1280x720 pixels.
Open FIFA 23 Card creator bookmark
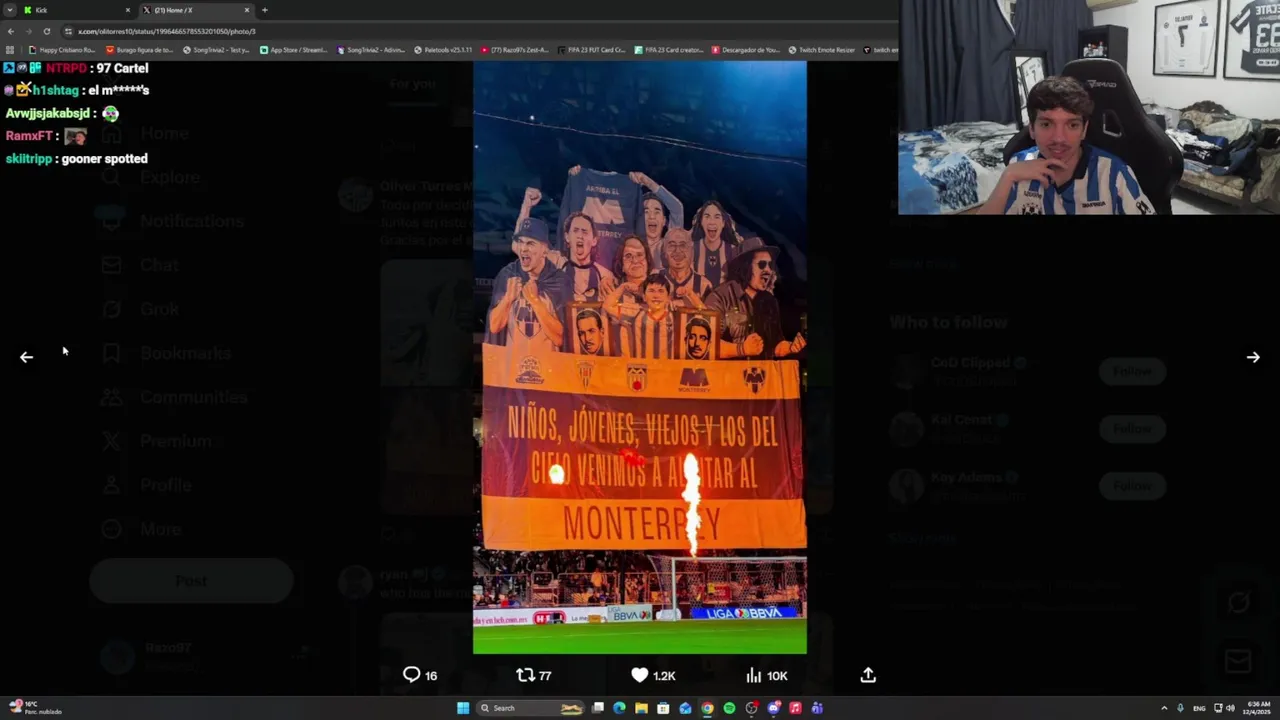(669, 50)
